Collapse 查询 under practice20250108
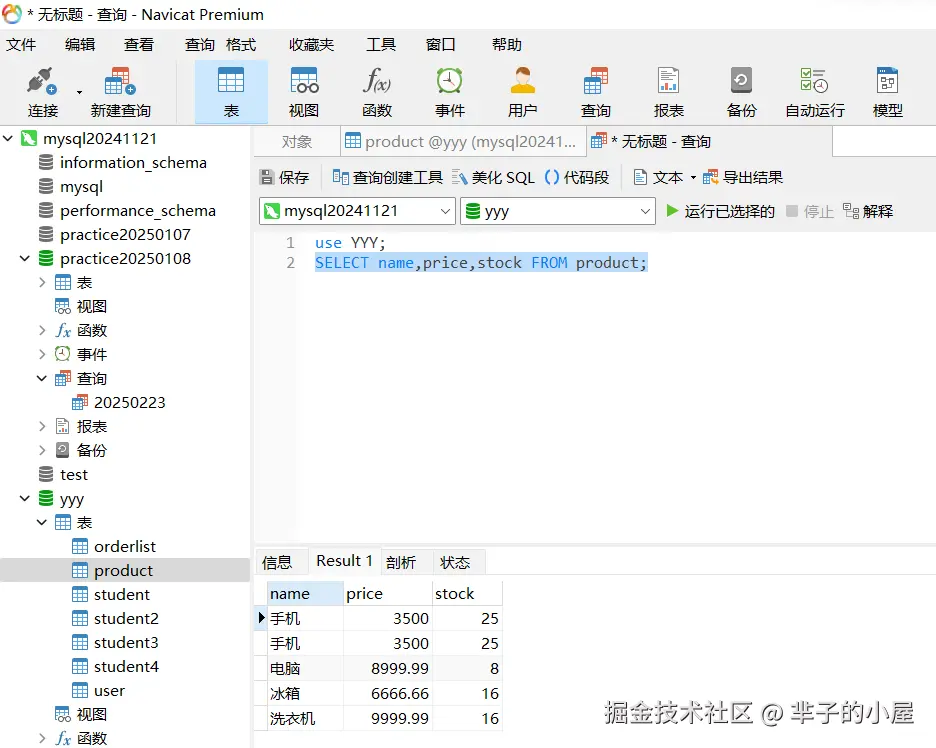Screen dimensions: 936x748 42,378
